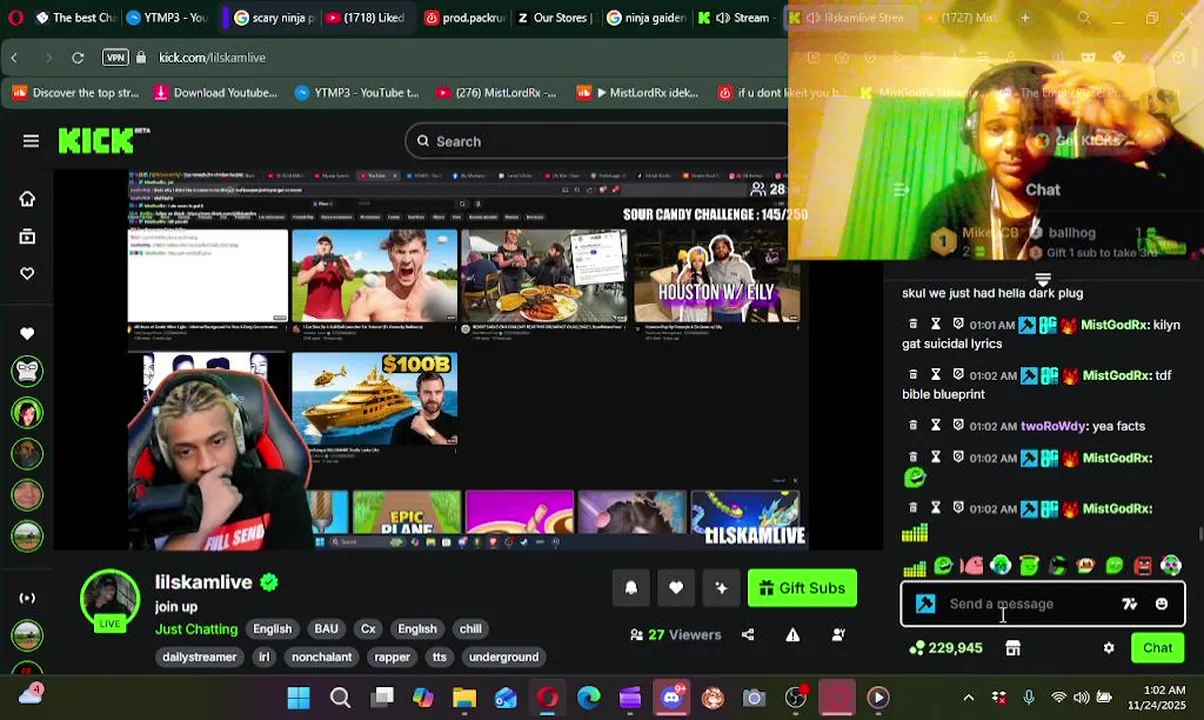Image resolution: width=1204 pixels, height=720 pixels.
Task: Report stream with warning triangle icon
Action: (x=793, y=635)
